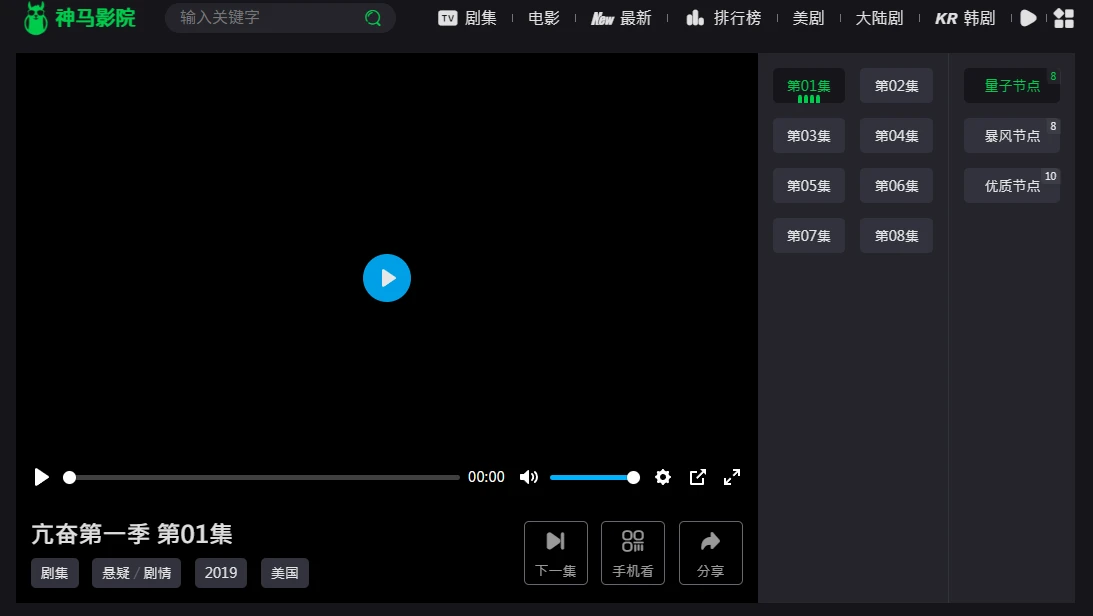Click the 神马影院 logo
This screenshot has height=616, width=1093.
pyautogui.click(x=79, y=18)
